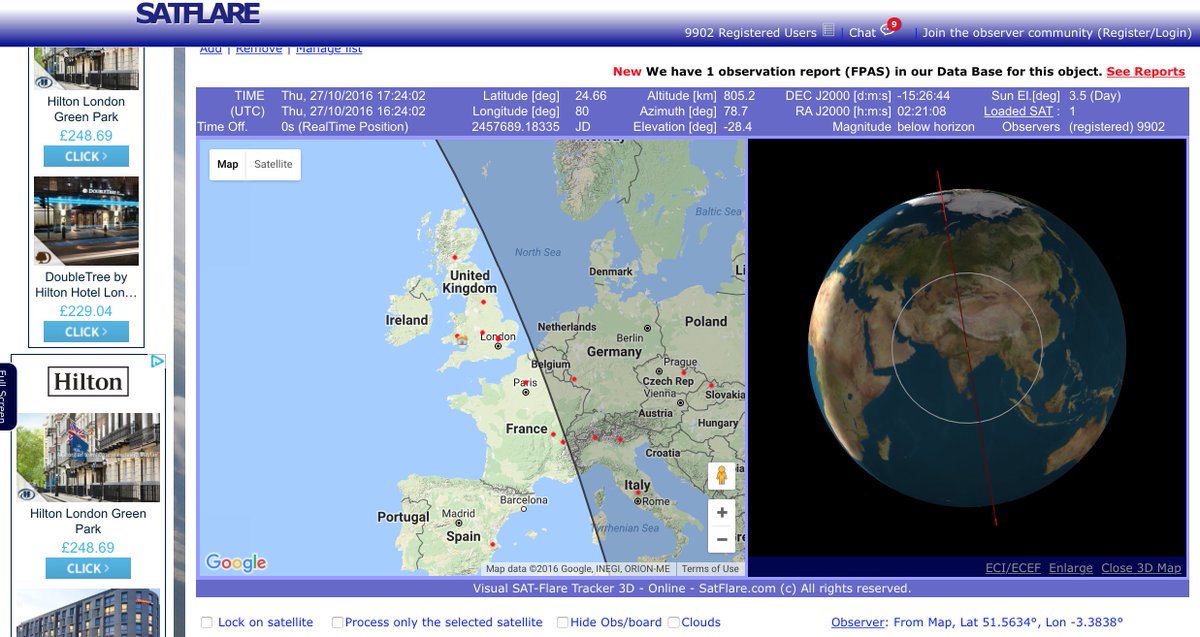Image resolution: width=1200 pixels, height=637 pixels.
Task: Check Hide Obs/board
Action: click(563, 622)
